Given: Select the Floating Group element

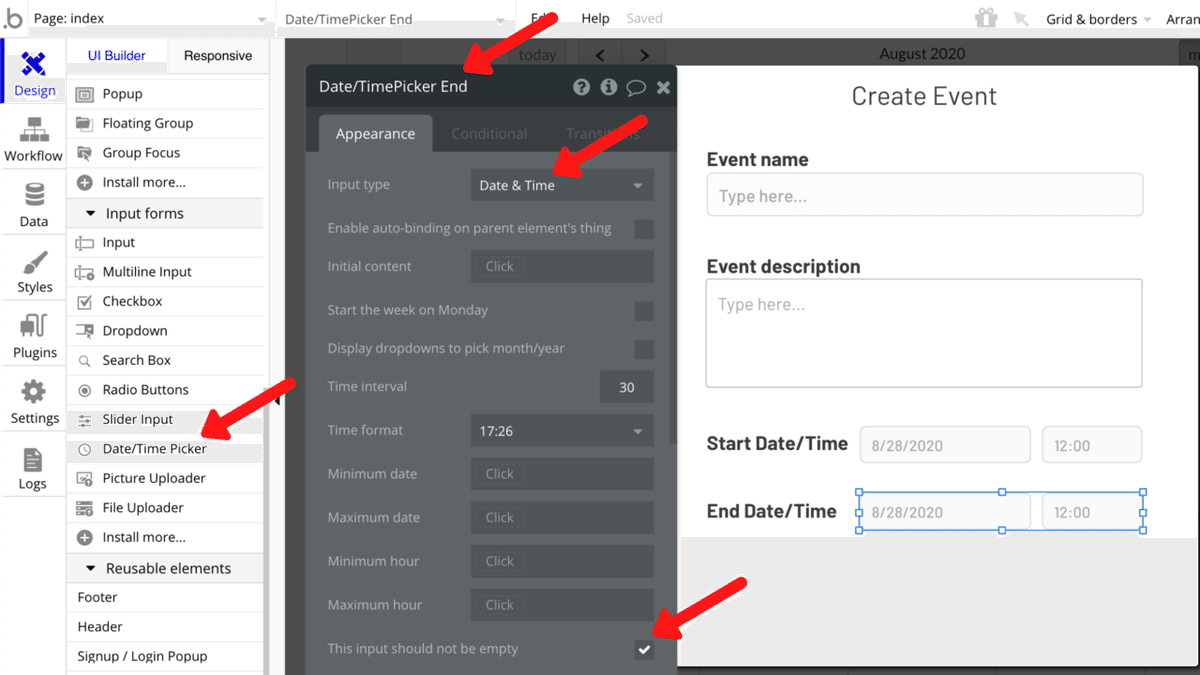Looking at the screenshot, I should 166,123.
